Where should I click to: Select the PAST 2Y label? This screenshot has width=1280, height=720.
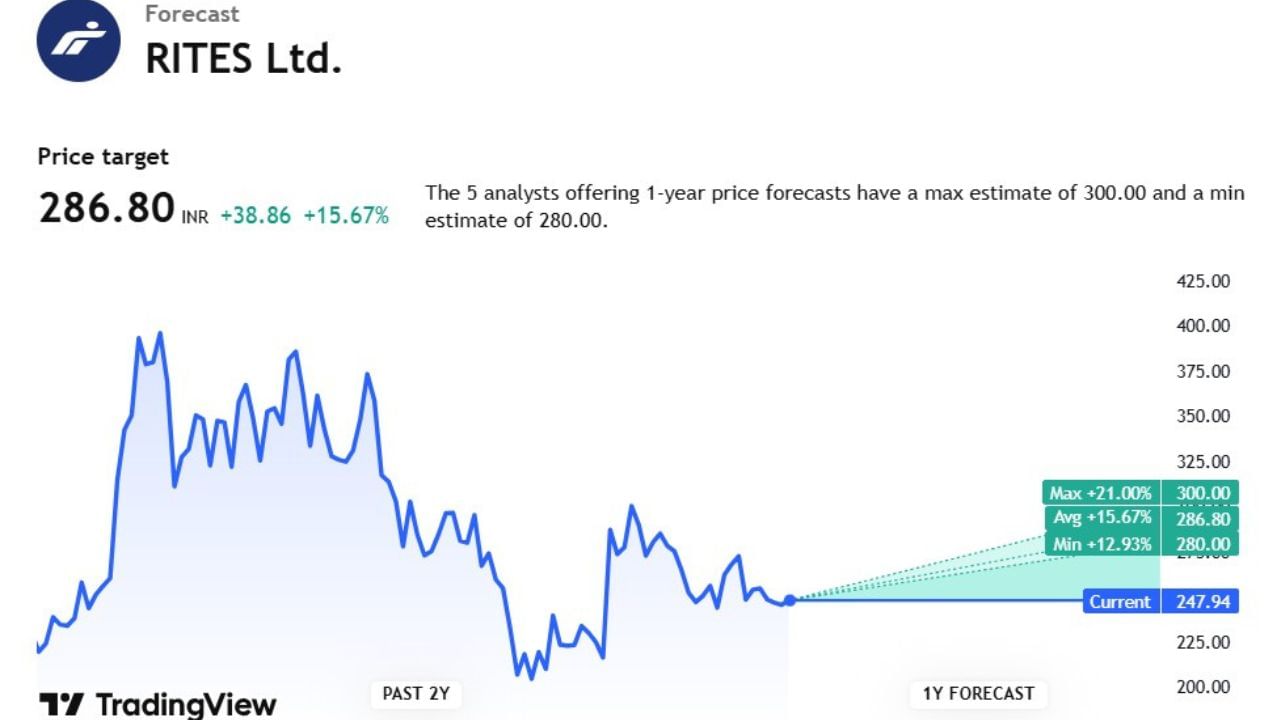tap(416, 693)
